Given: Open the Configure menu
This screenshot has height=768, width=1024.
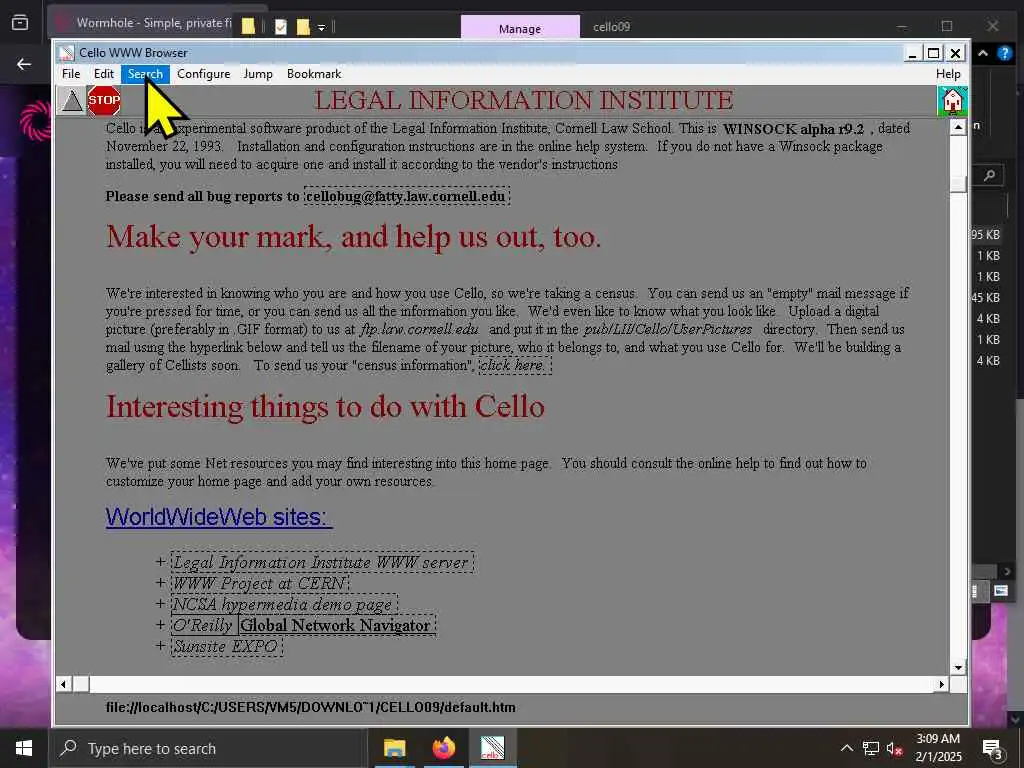Looking at the screenshot, I should pos(204,74).
